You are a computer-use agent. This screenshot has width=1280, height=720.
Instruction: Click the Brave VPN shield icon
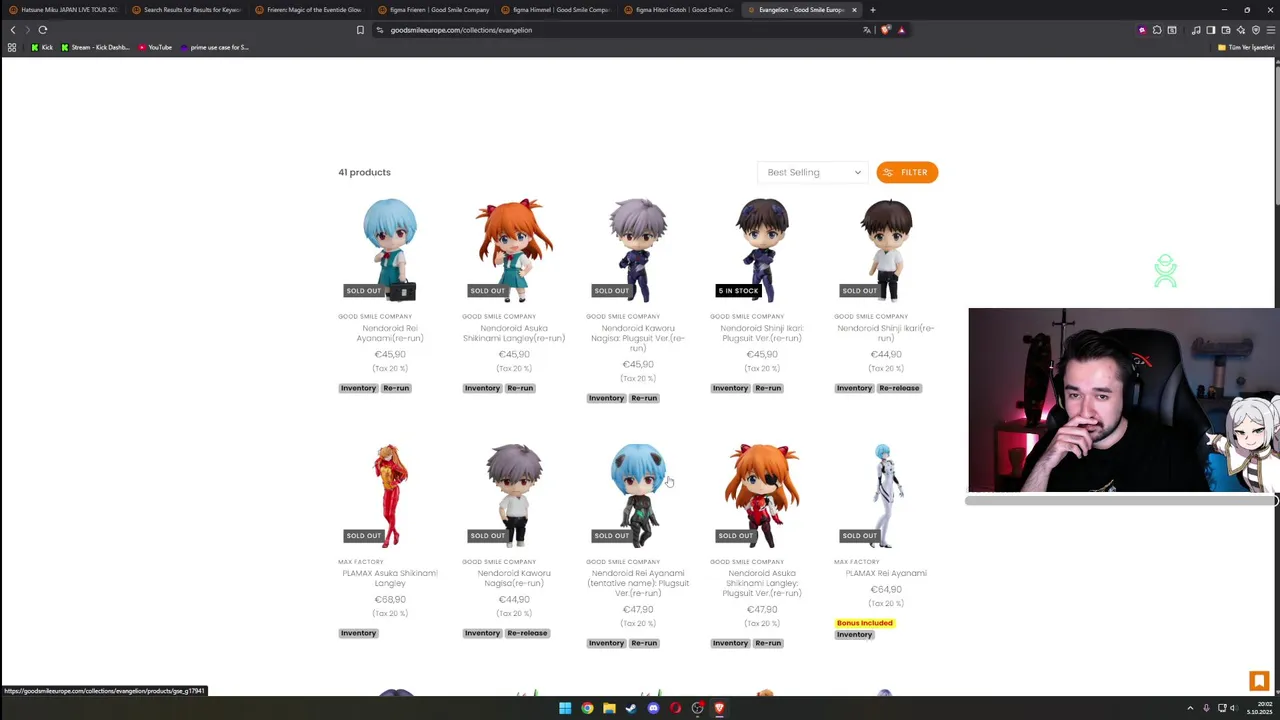(1256, 30)
